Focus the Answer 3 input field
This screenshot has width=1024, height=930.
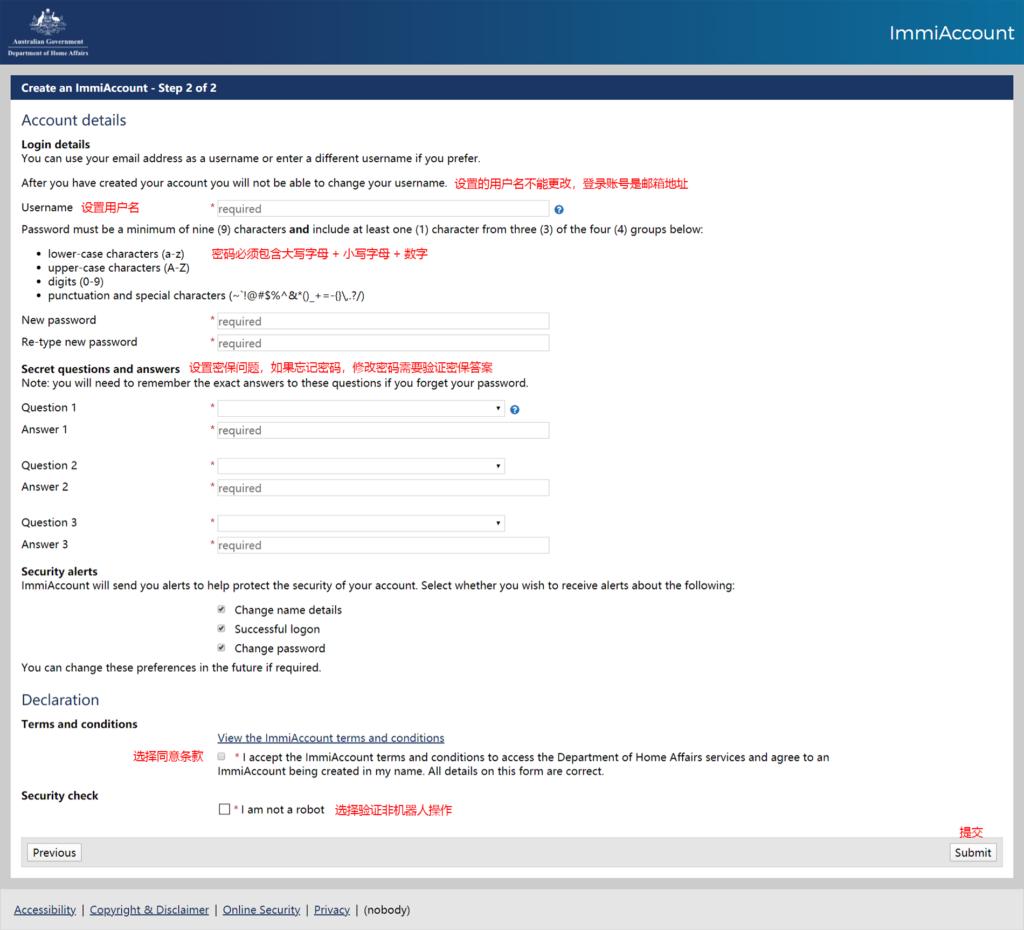[383, 545]
